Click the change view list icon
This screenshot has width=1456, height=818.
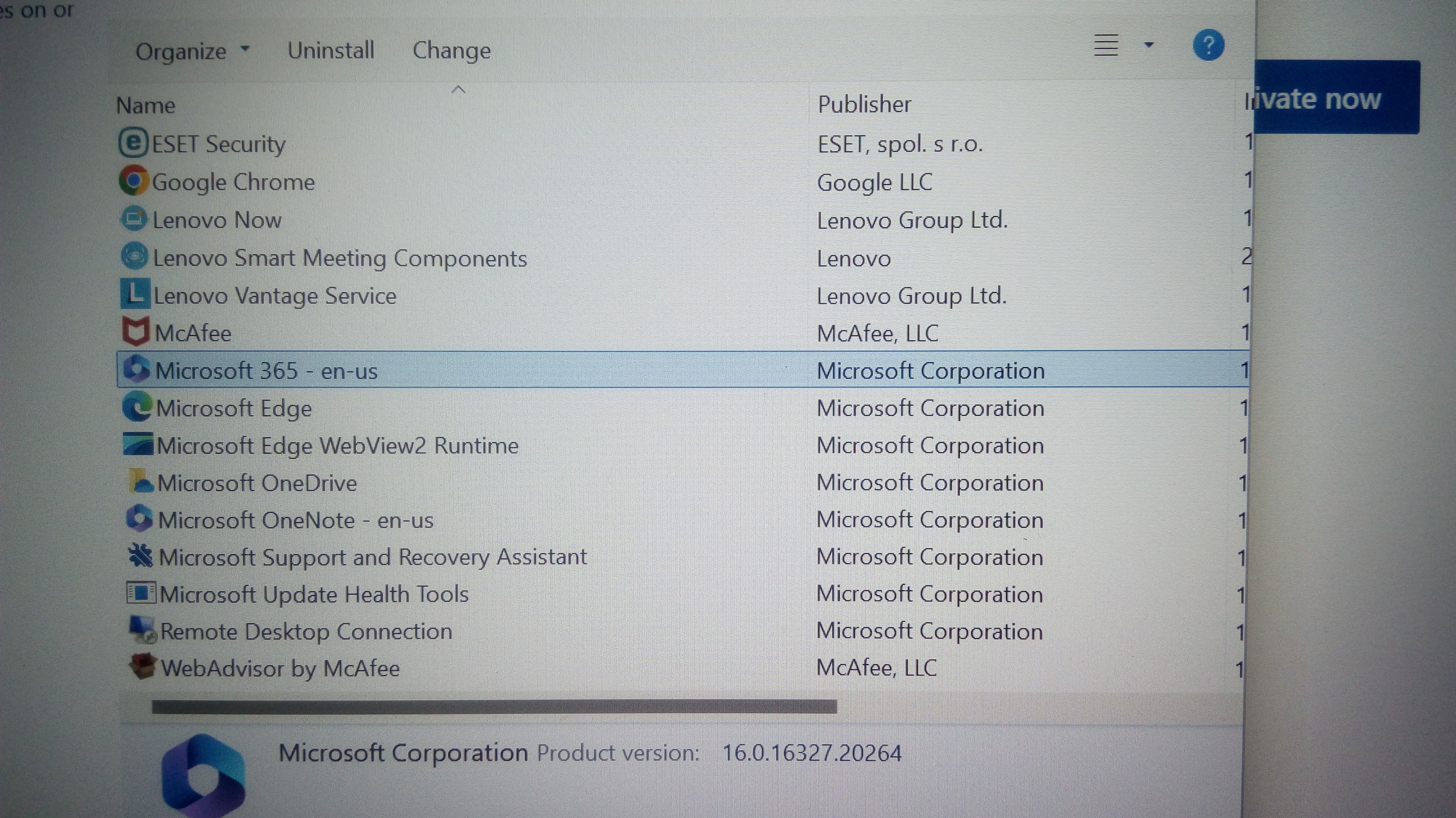click(x=1106, y=45)
